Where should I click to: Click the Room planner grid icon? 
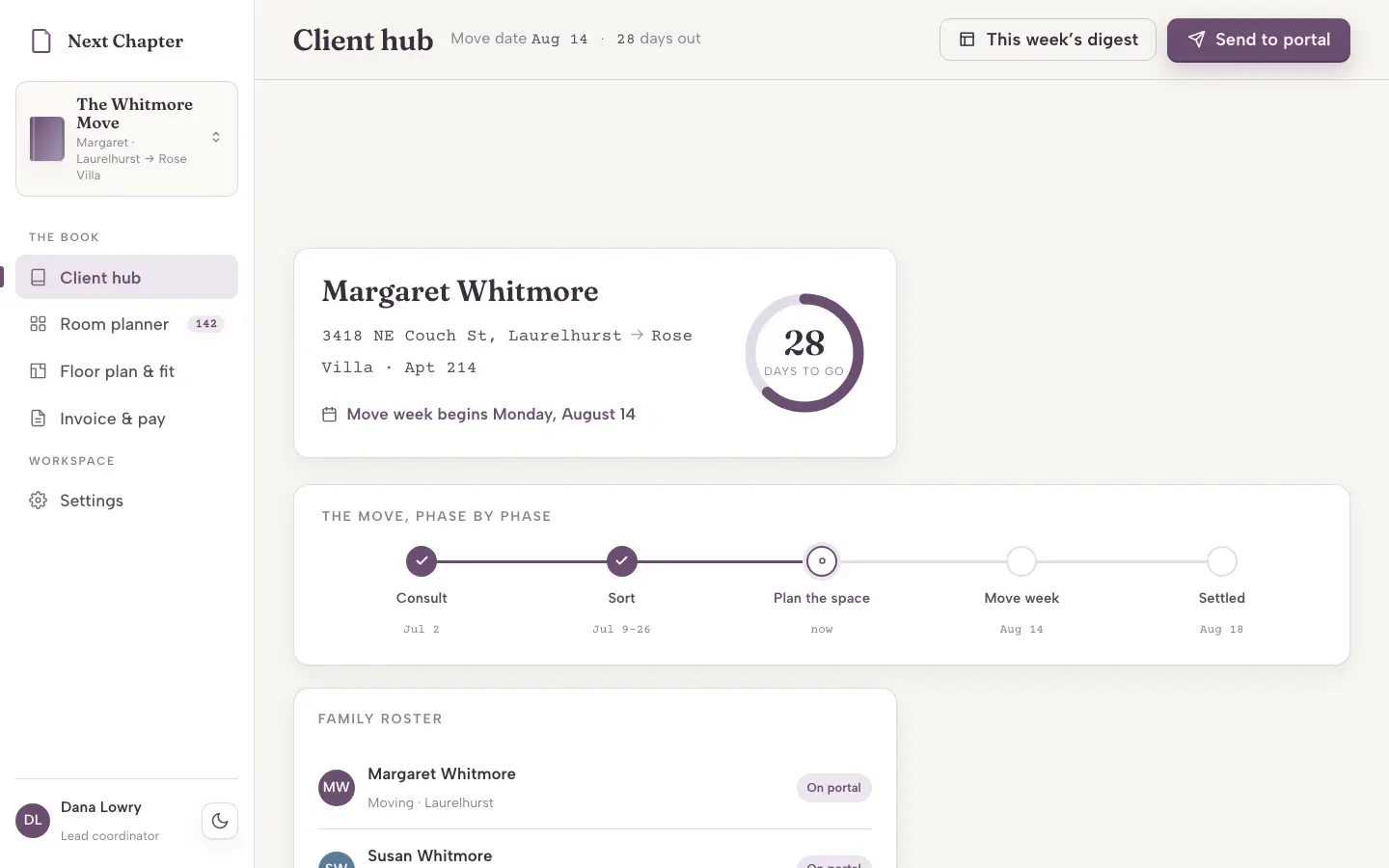[39, 324]
